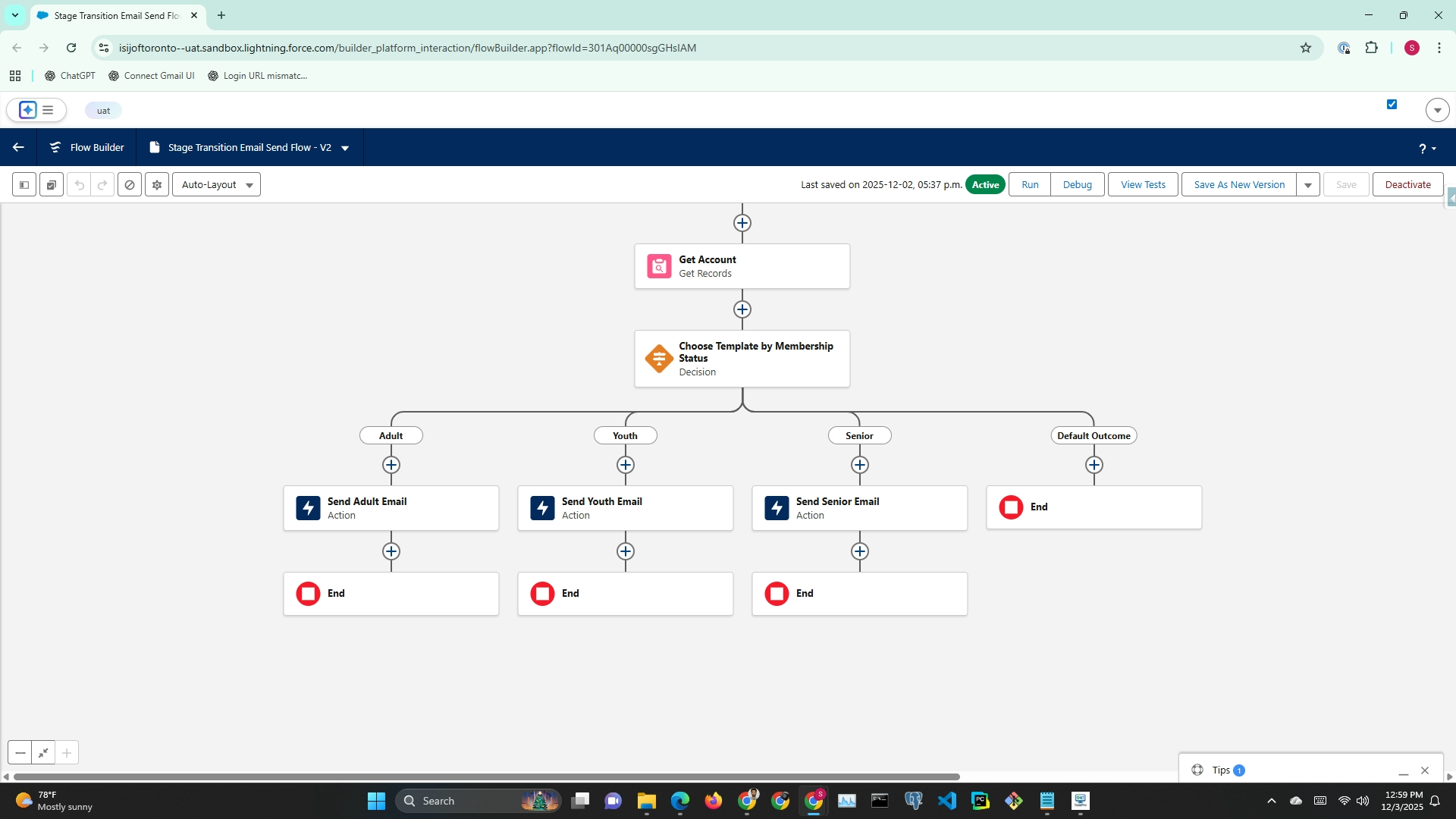Click zoom out minus button
This screenshot has width=1456, height=819.
(20, 753)
